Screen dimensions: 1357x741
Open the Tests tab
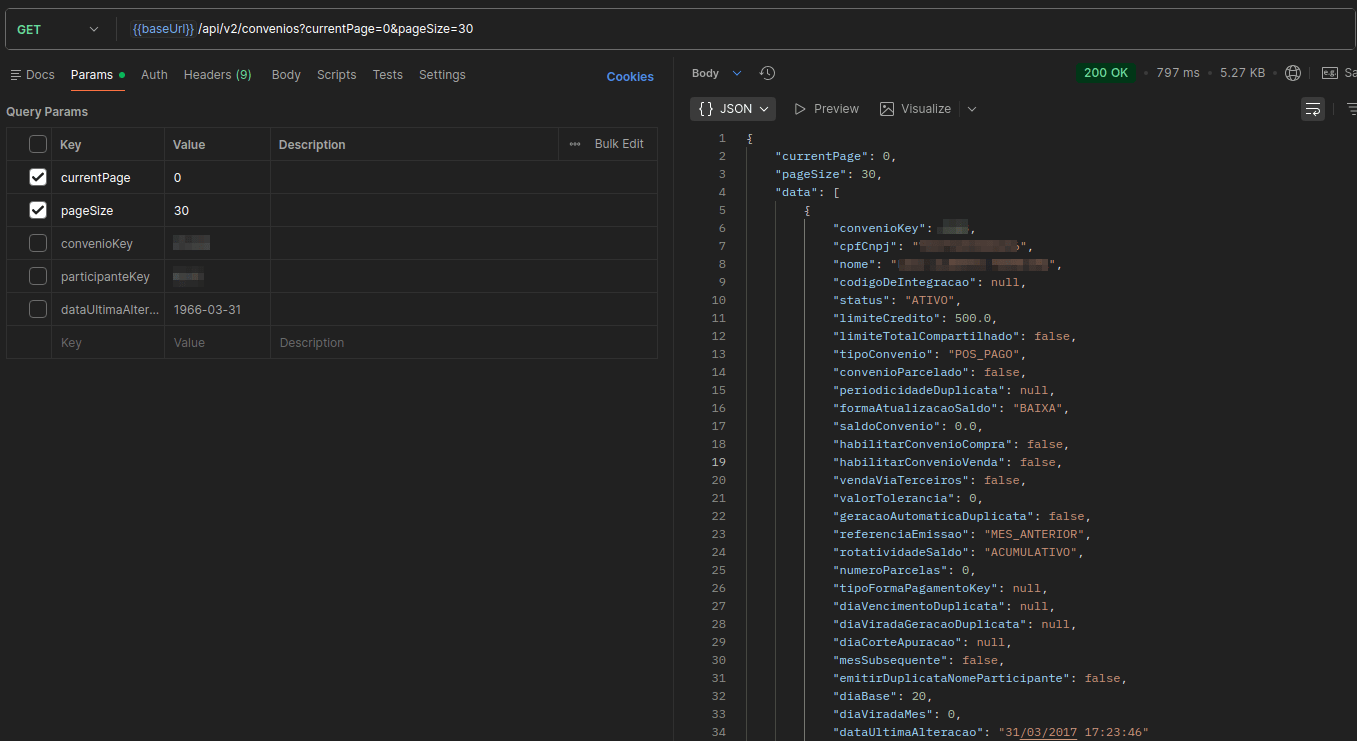coord(387,75)
